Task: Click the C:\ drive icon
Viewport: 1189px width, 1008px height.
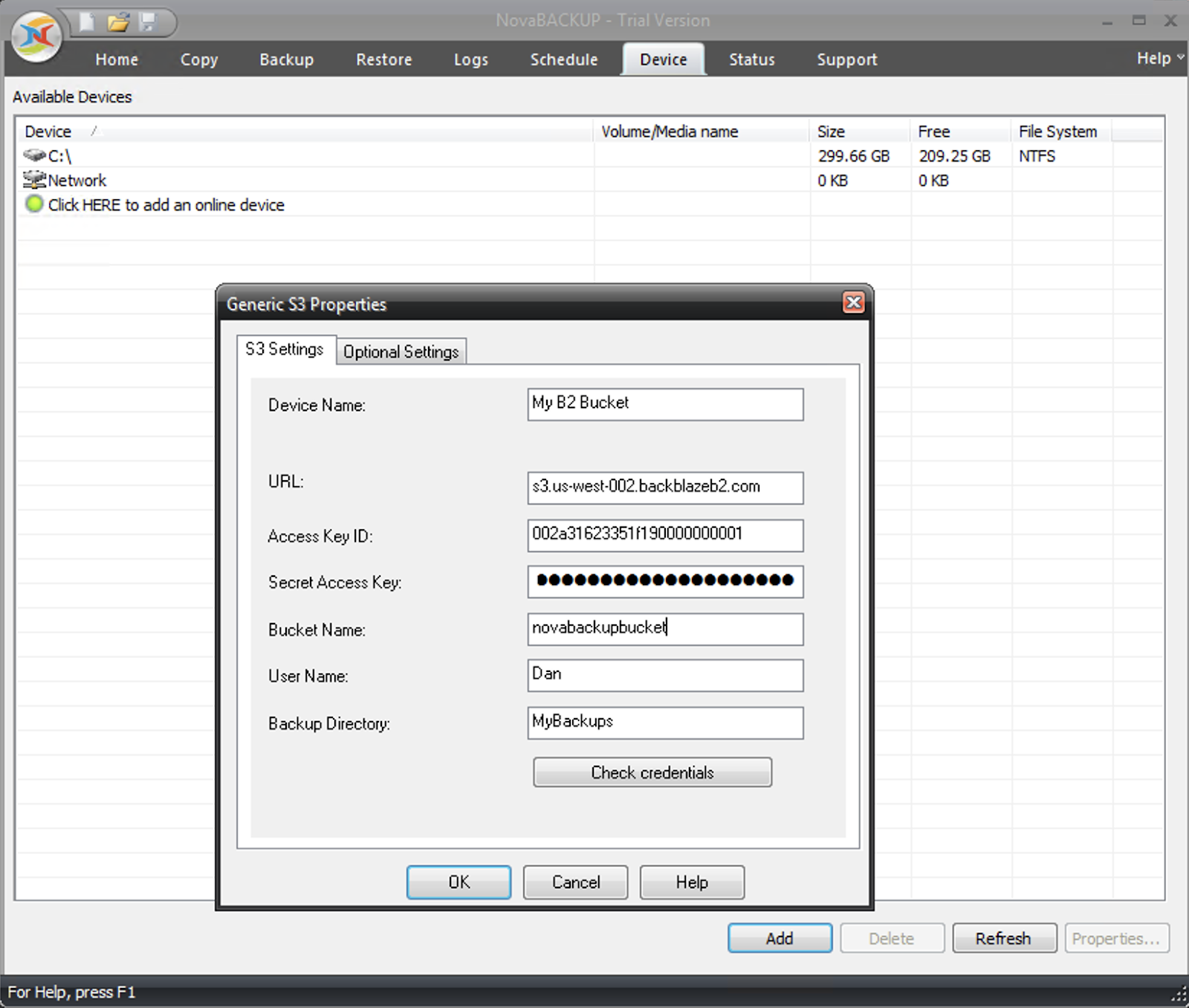Action: (34, 155)
